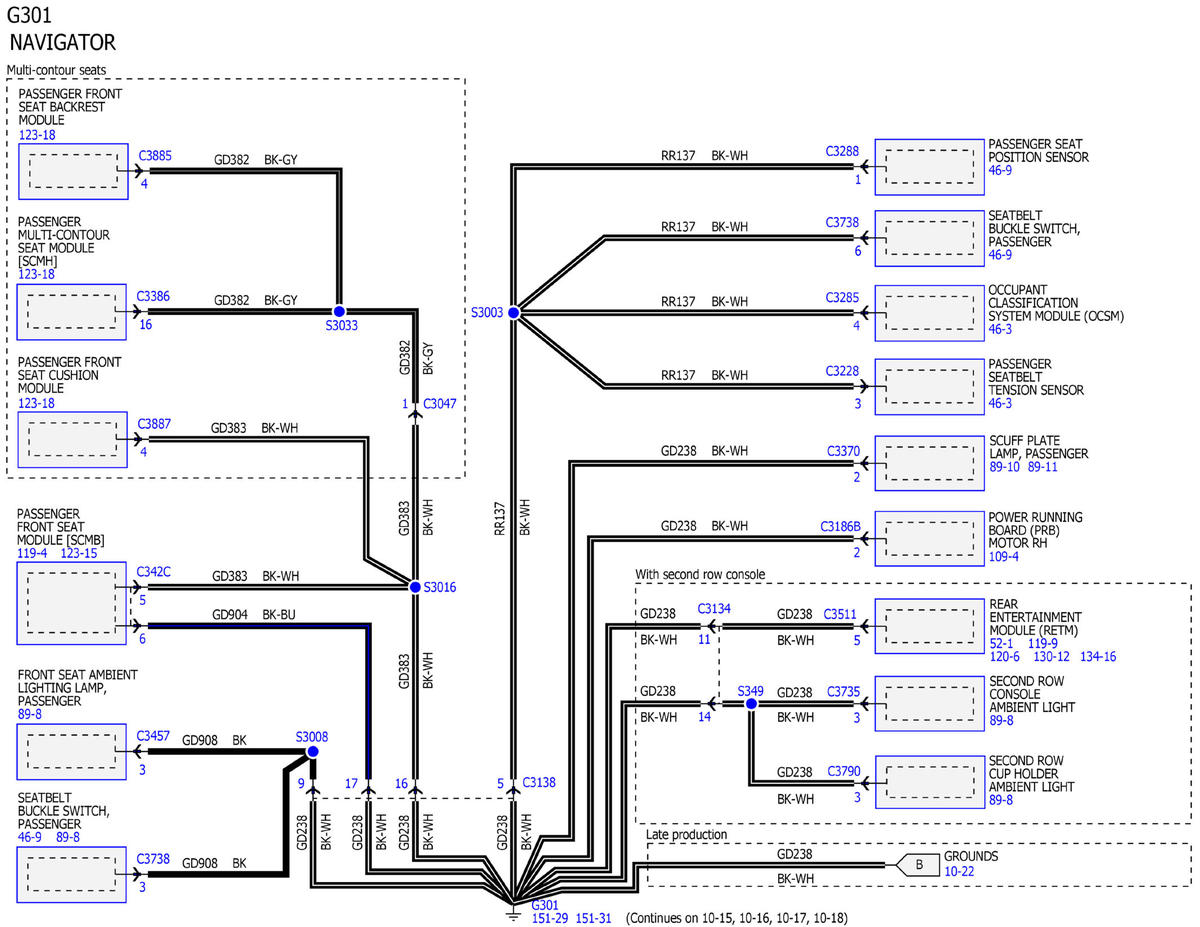Click the Late production caption

pos(687,834)
